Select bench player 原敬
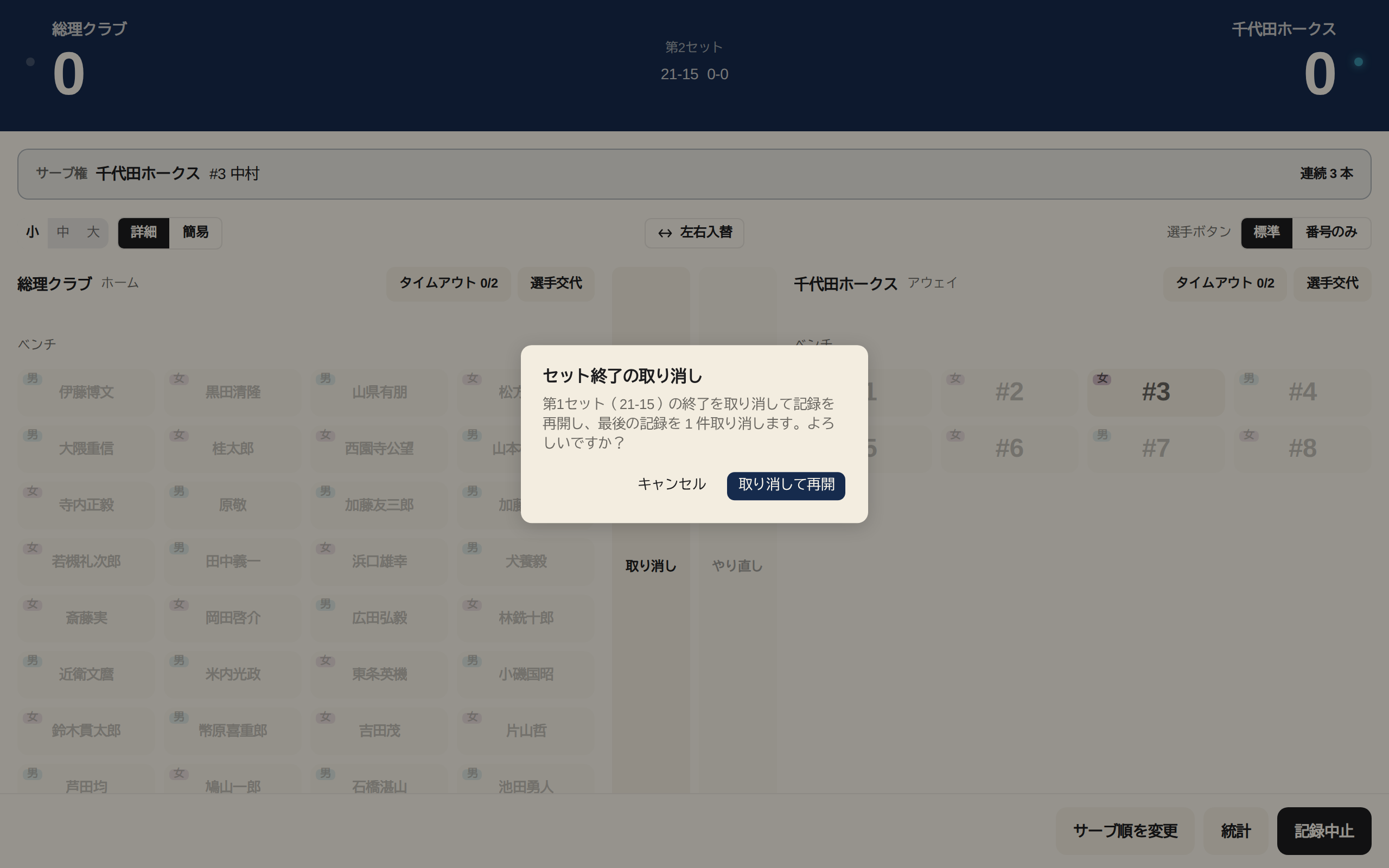 (x=233, y=505)
